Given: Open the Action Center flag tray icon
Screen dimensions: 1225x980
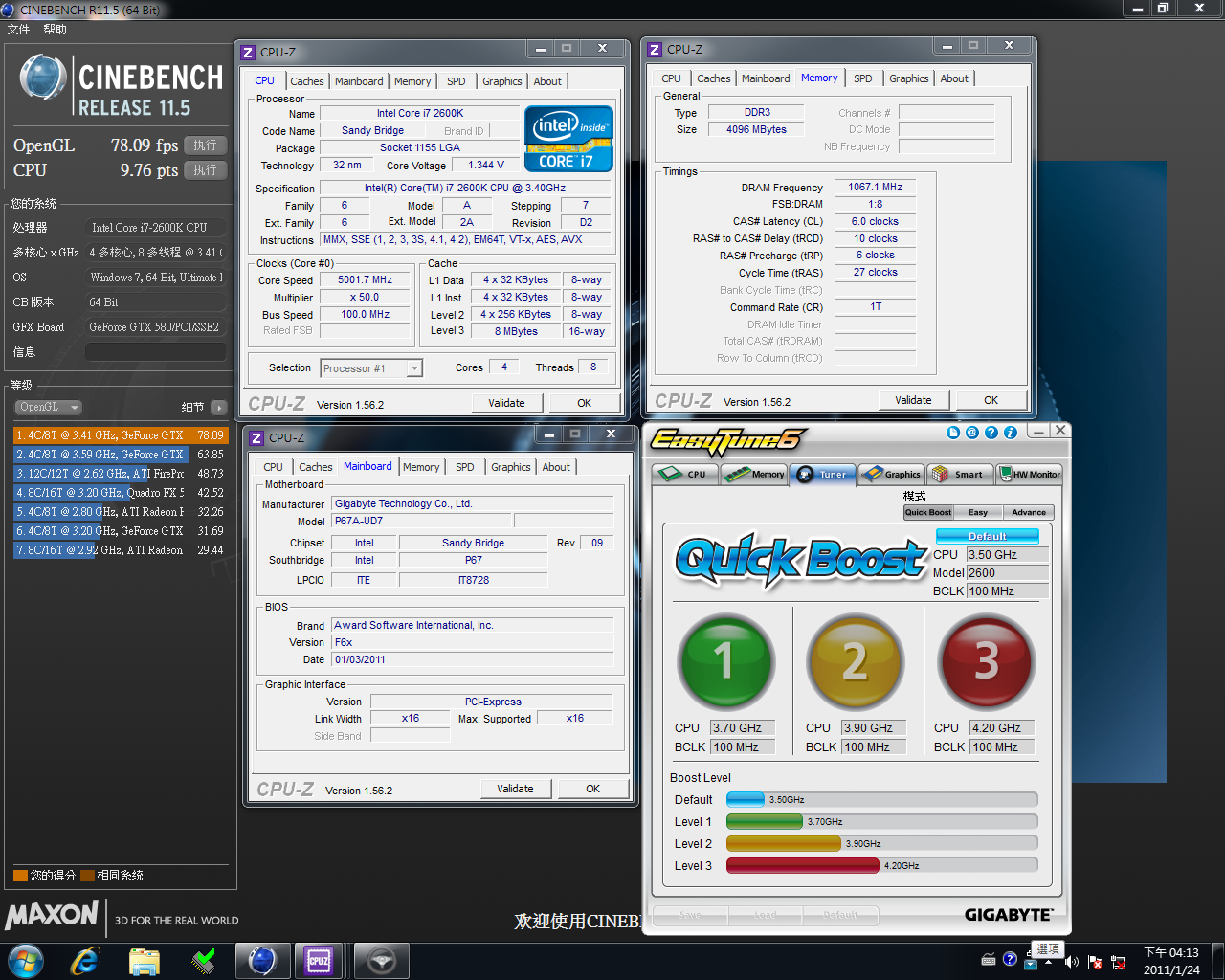Looking at the screenshot, I should pyautogui.click(x=1095, y=962).
